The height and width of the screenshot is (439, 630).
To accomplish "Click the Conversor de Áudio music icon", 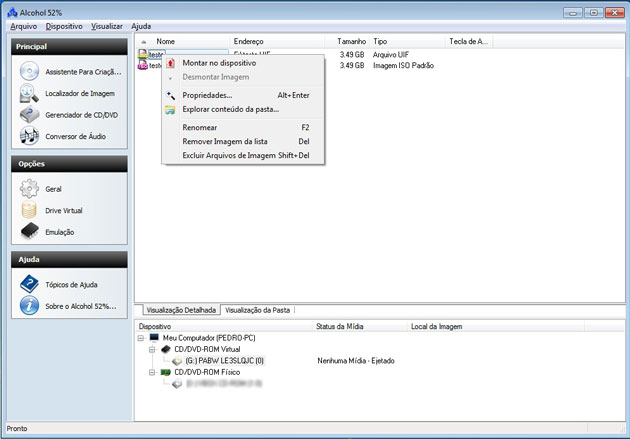I will (29, 136).
